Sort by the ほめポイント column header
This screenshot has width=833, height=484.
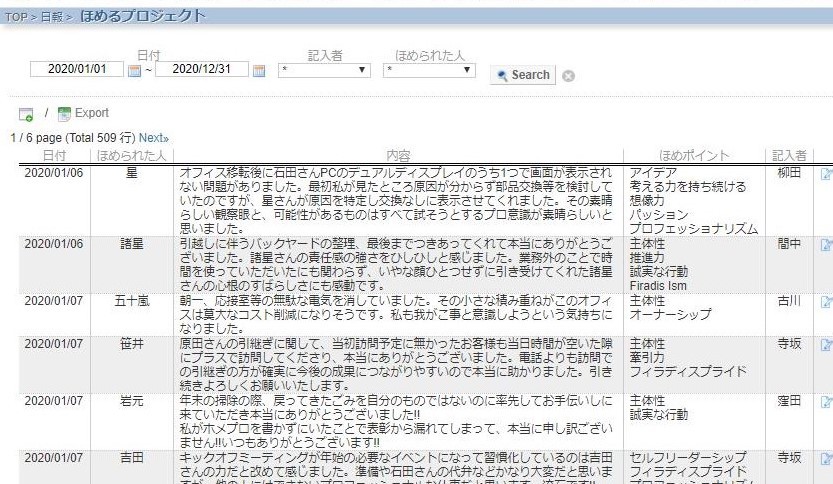click(694, 156)
